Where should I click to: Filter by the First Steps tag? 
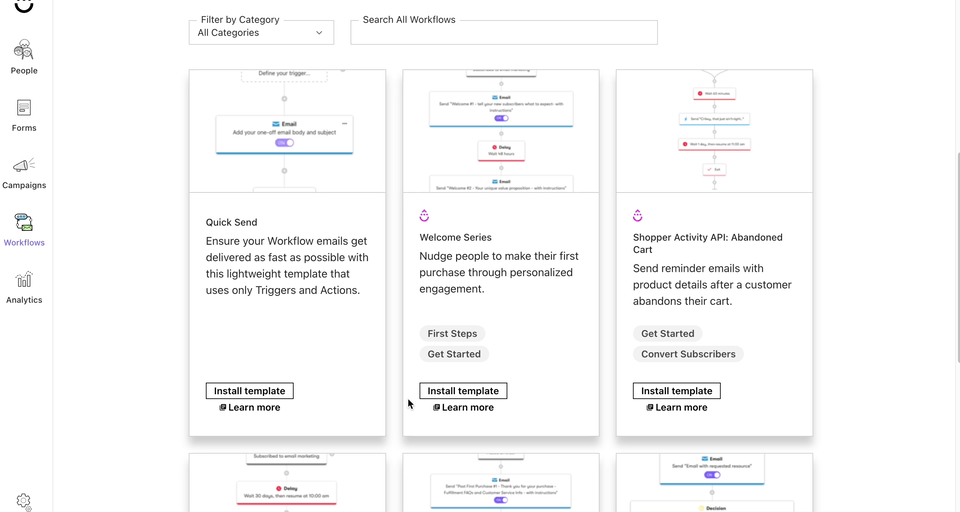tap(452, 334)
